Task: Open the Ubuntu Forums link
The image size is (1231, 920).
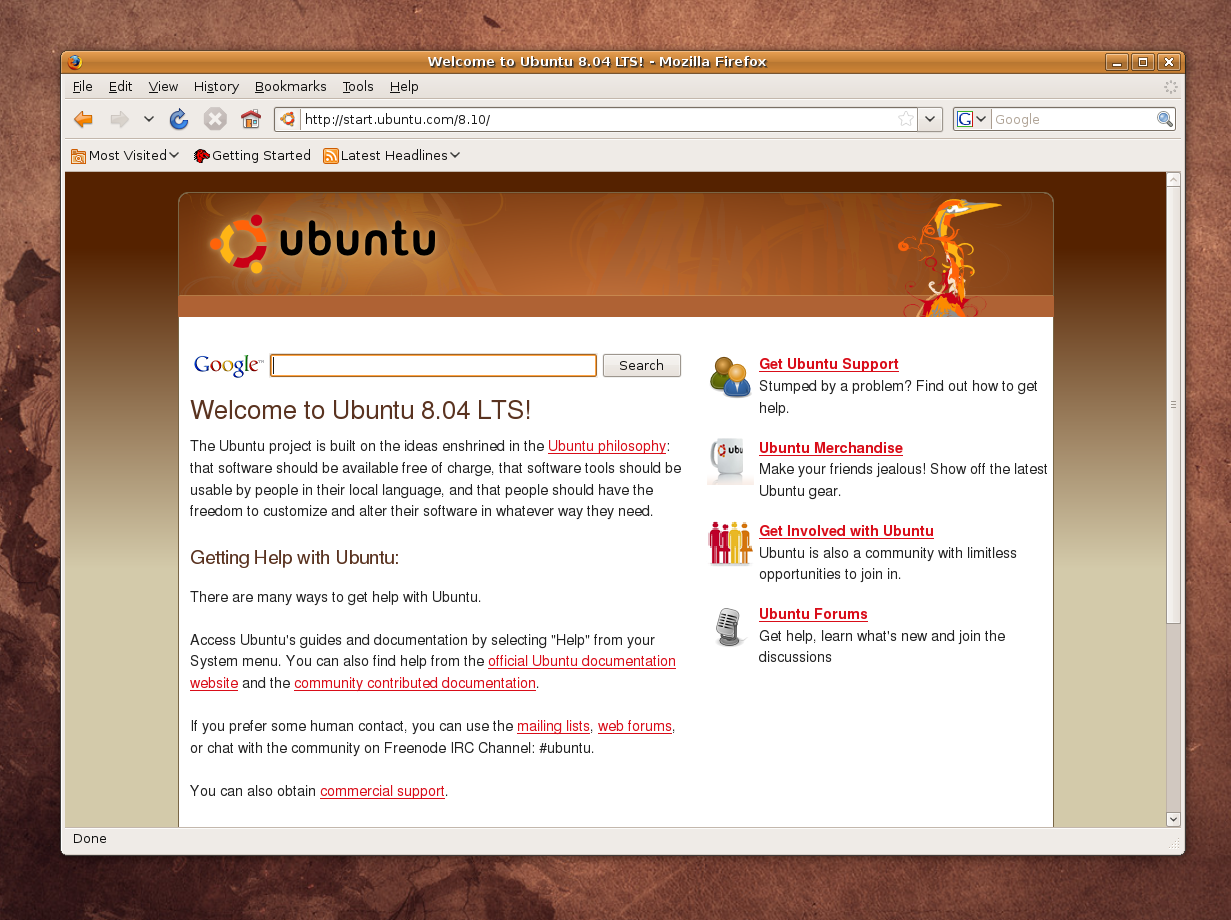Action: (813, 614)
